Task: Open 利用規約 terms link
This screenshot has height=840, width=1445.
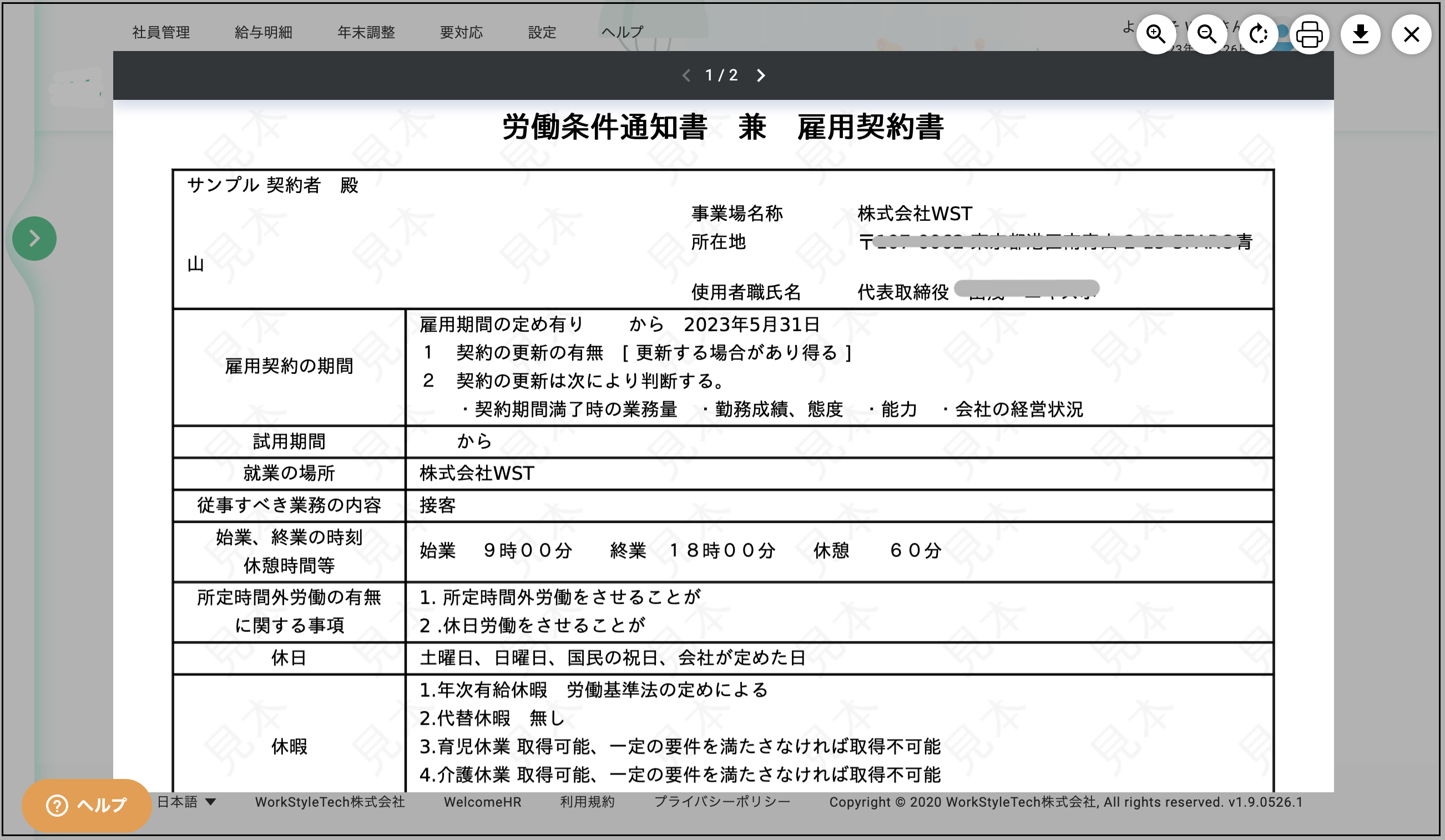Action: pos(587,802)
